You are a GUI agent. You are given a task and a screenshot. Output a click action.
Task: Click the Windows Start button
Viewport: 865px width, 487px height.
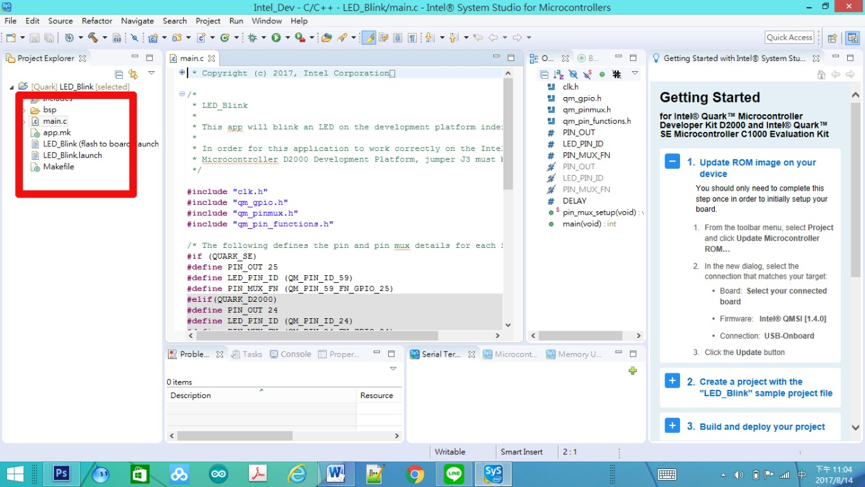coord(15,474)
